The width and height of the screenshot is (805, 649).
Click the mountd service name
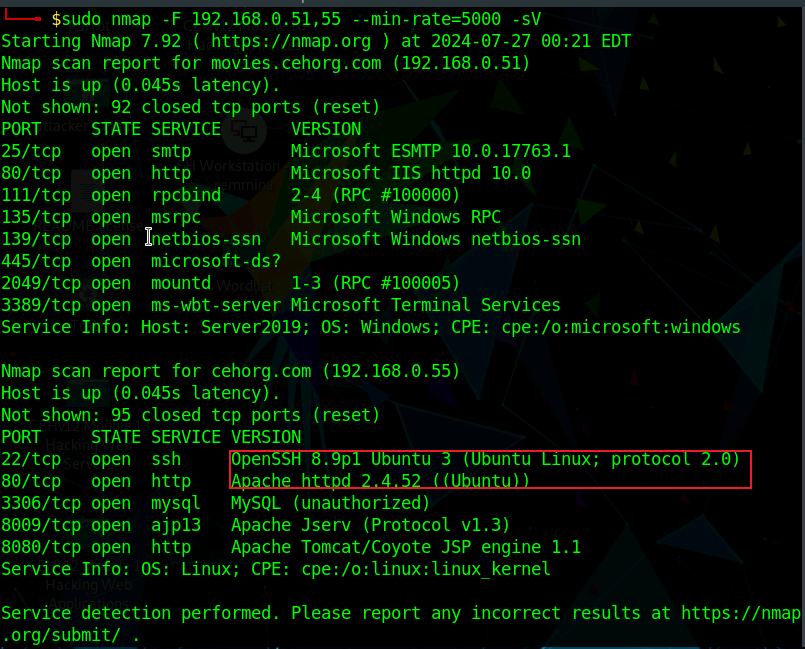180,283
